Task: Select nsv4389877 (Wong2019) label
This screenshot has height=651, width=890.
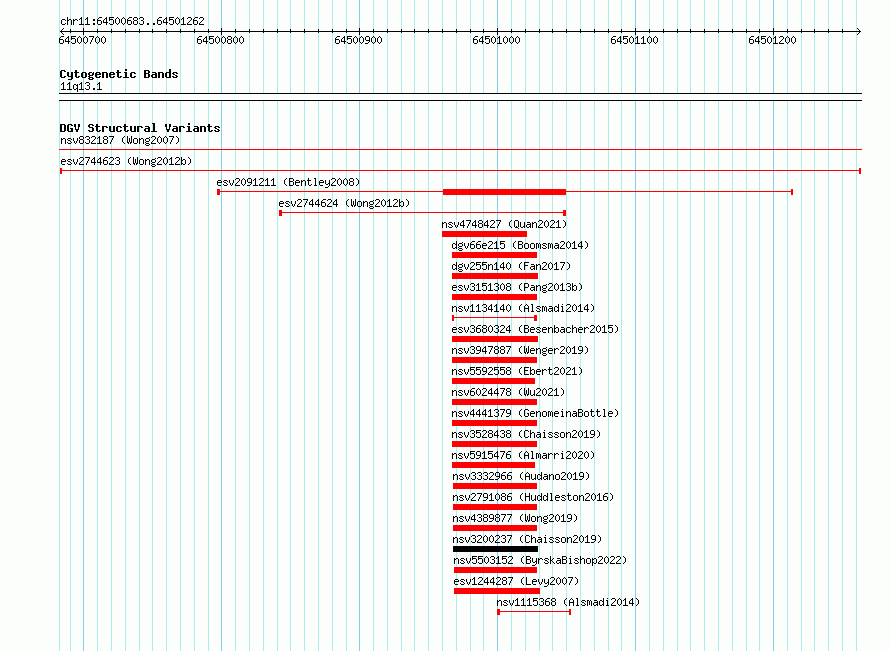Action: click(515, 518)
